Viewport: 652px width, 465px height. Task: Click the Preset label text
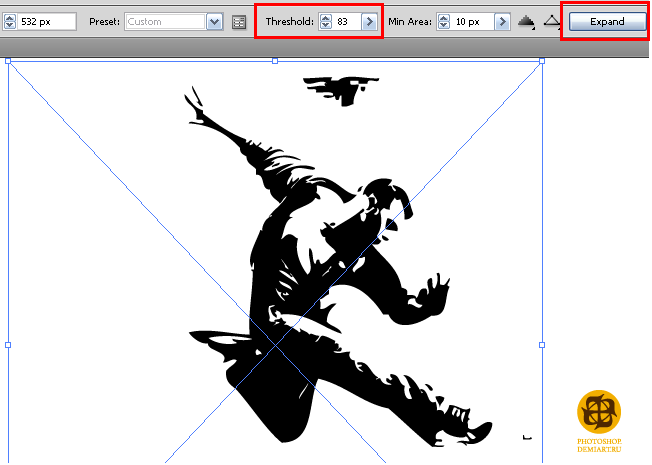point(104,22)
